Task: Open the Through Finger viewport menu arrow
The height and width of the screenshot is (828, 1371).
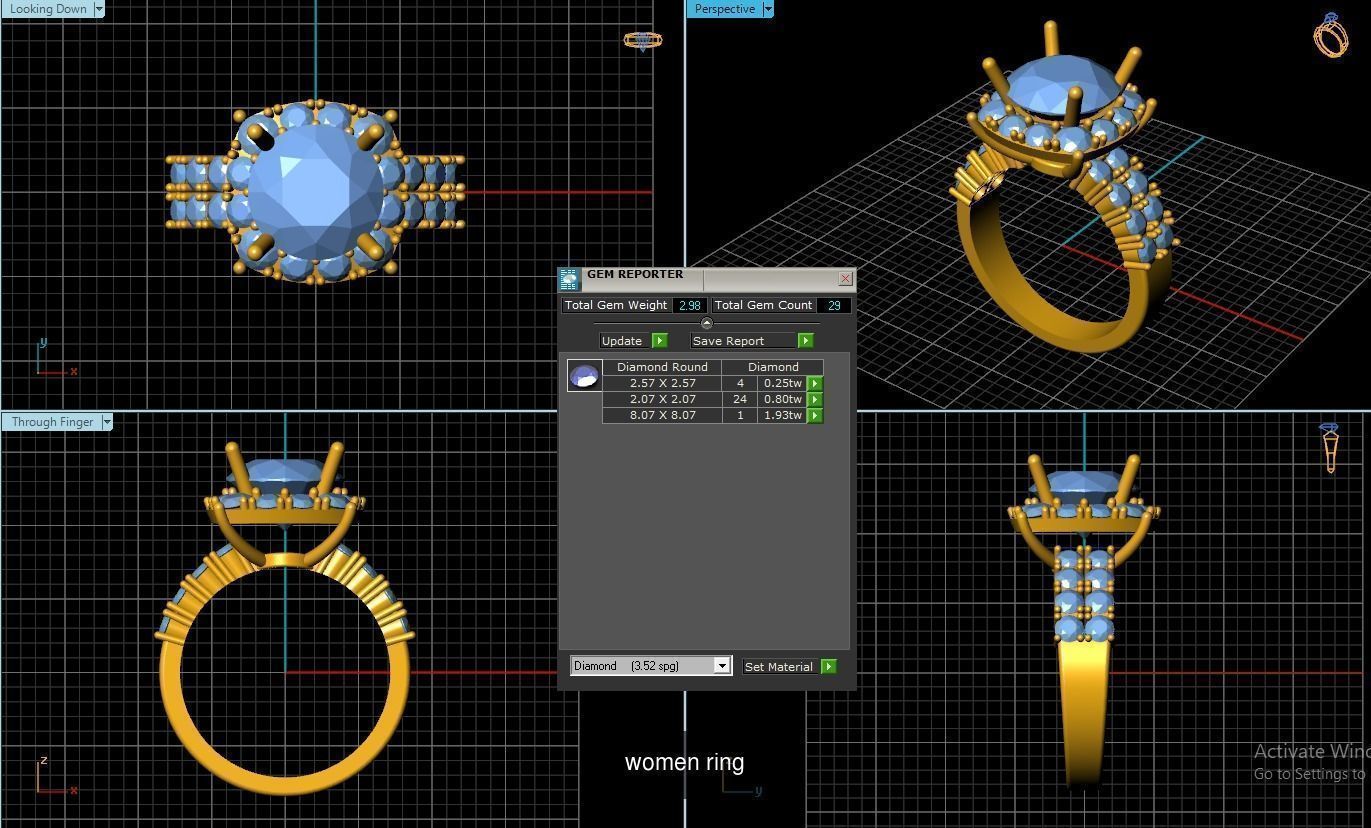Action: click(107, 422)
